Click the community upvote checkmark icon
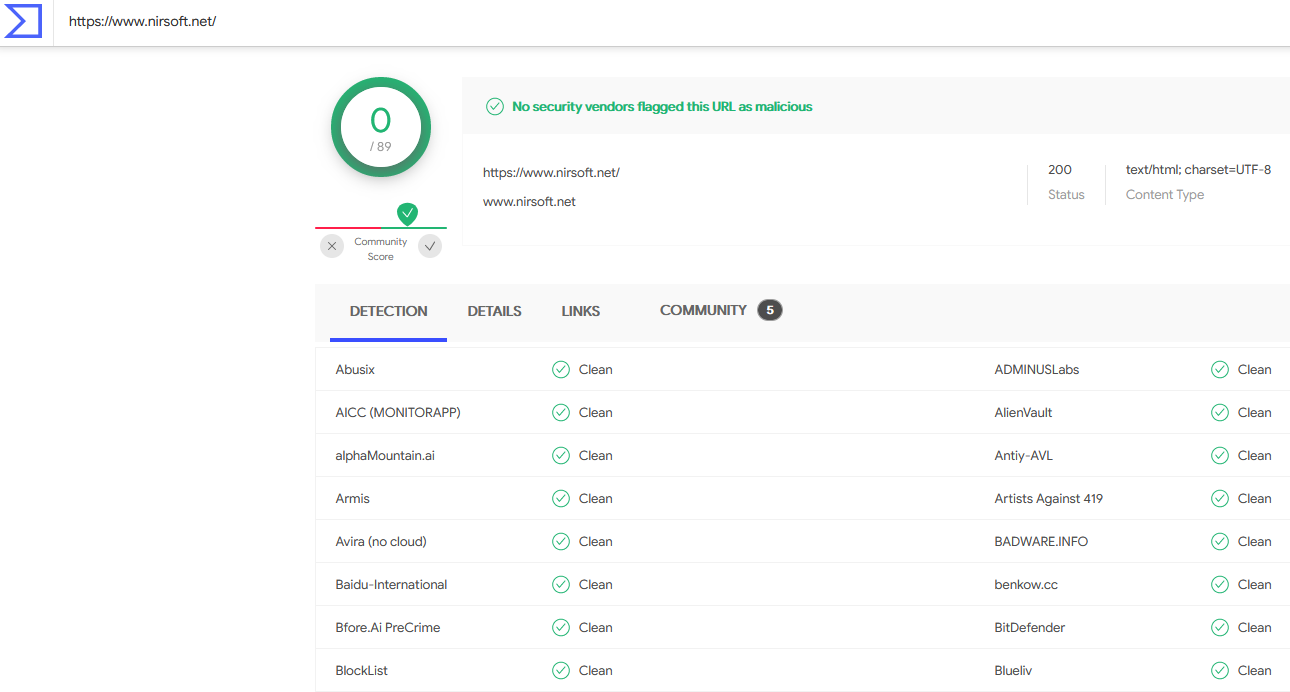The image size is (1290, 692). point(430,246)
